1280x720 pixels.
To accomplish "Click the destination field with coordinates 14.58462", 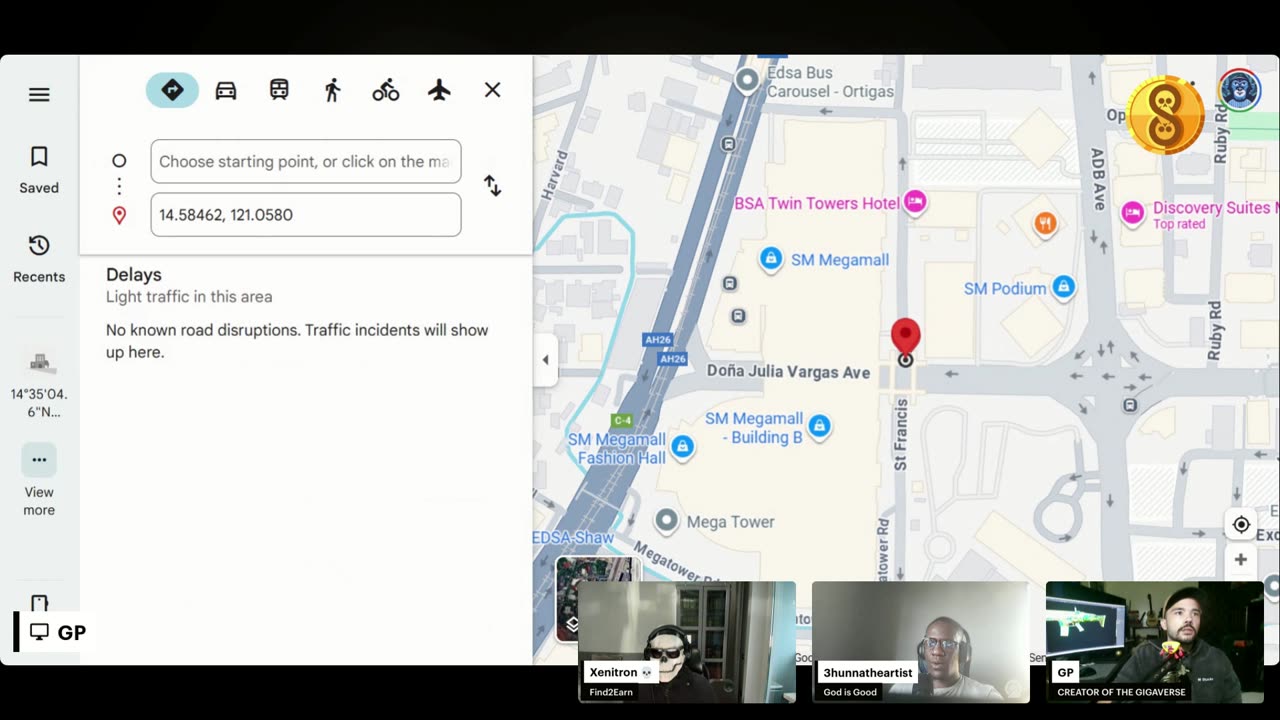I will pos(306,215).
